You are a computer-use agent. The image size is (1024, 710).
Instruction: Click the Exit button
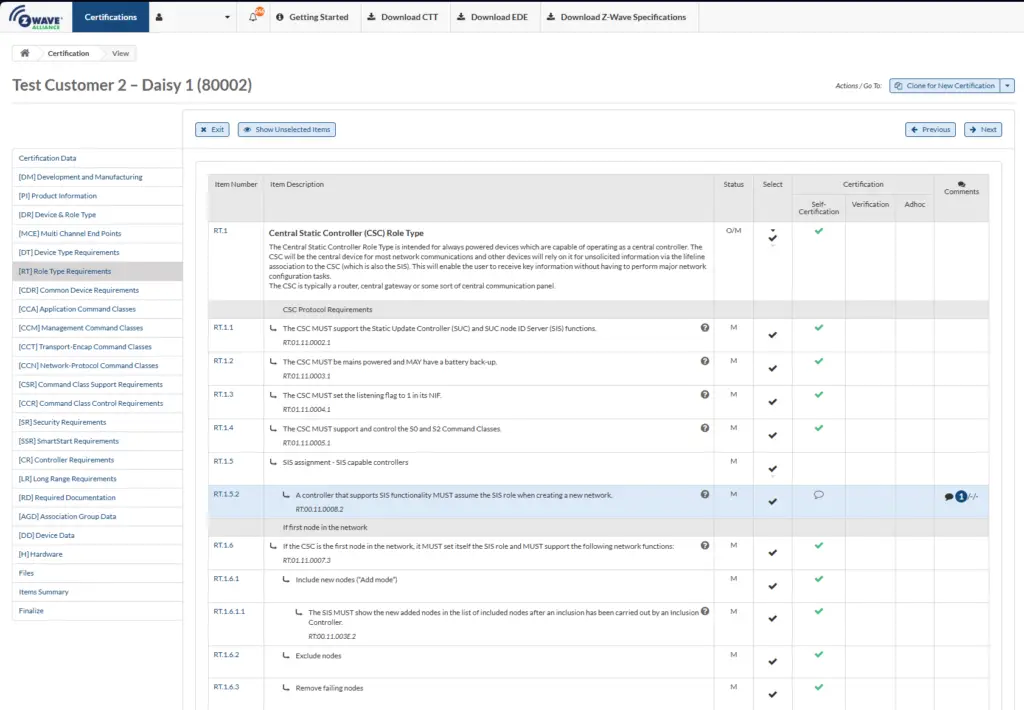click(x=212, y=129)
